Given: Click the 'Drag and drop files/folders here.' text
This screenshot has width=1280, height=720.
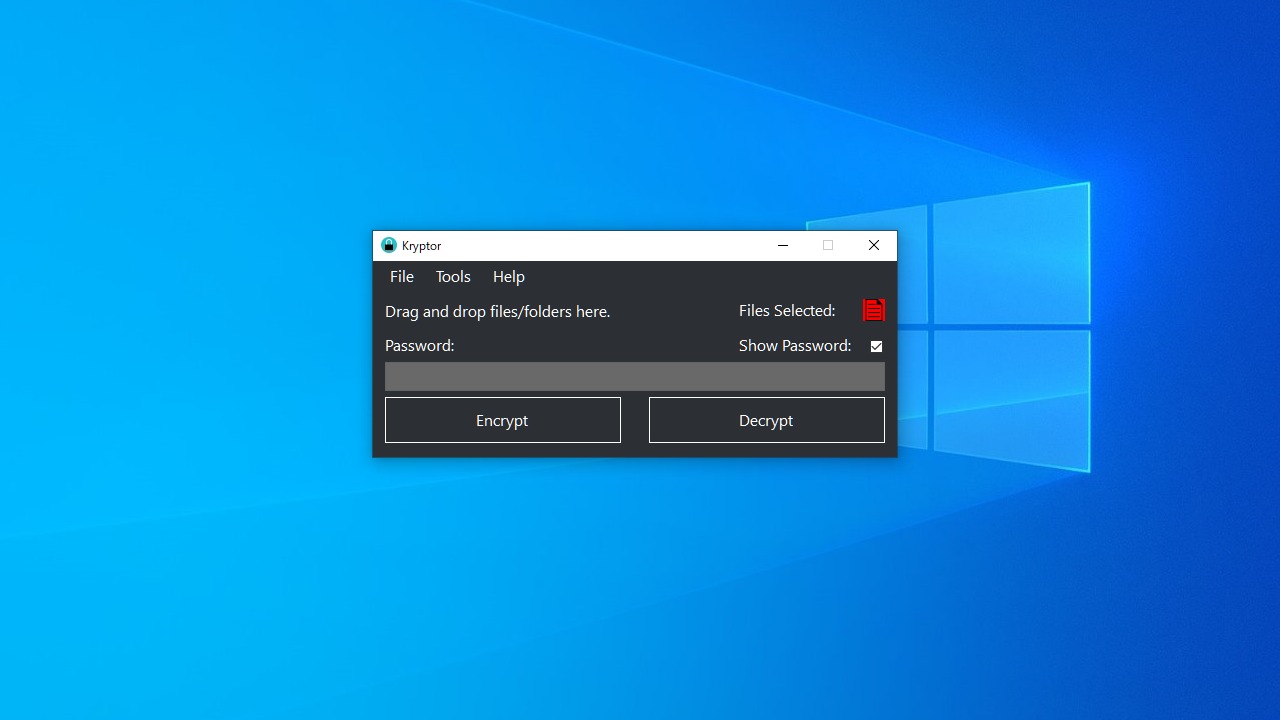Looking at the screenshot, I should pyautogui.click(x=497, y=312).
